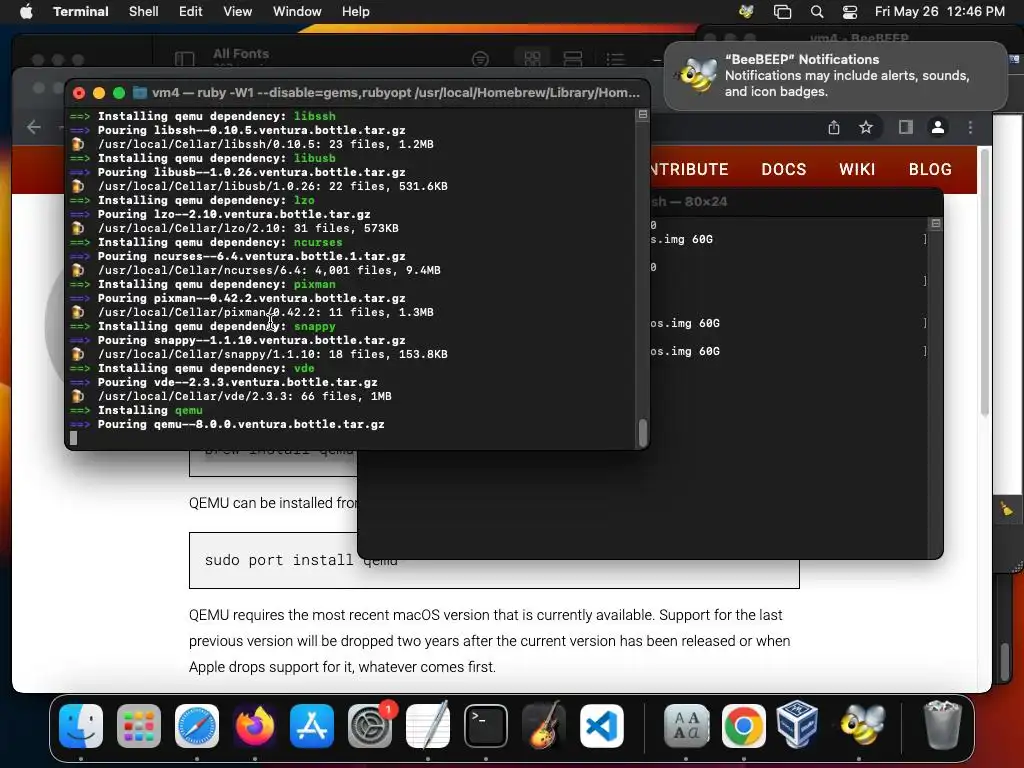
Task: Open Chrome three-dot menu
Action: pos(970,127)
